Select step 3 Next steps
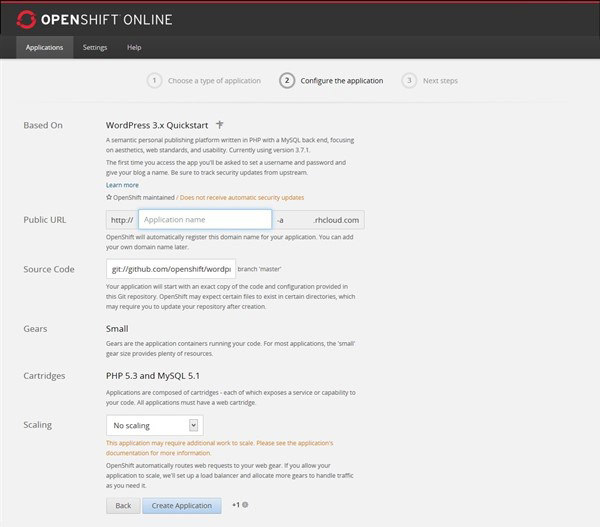Screen dimensions: 600x527 pyautogui.click(x=430, y=81)
